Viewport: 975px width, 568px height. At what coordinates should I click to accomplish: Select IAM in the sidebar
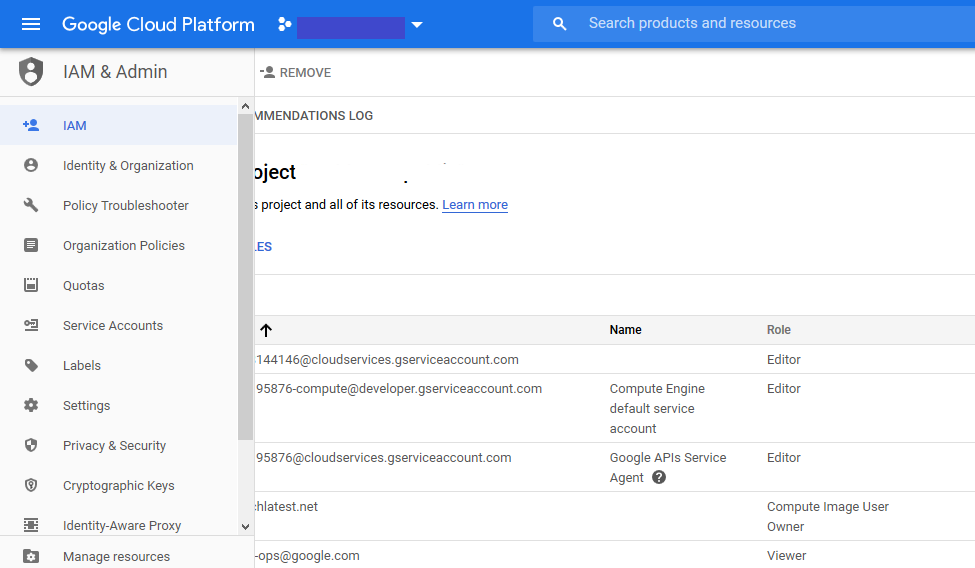[x=118, y=125]
